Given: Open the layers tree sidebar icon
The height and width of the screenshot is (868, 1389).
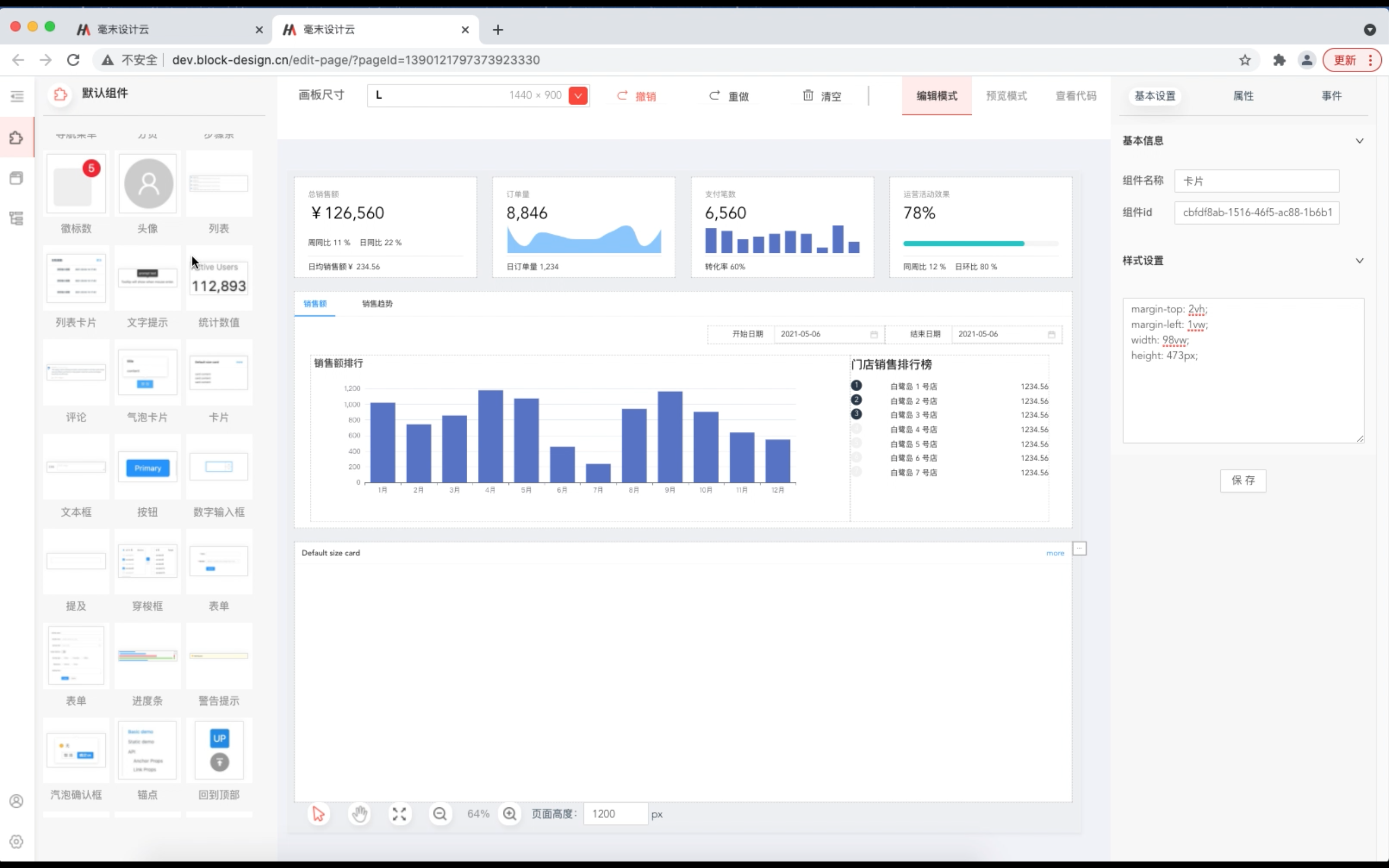Looking at the screenshot, I should 17,218.
